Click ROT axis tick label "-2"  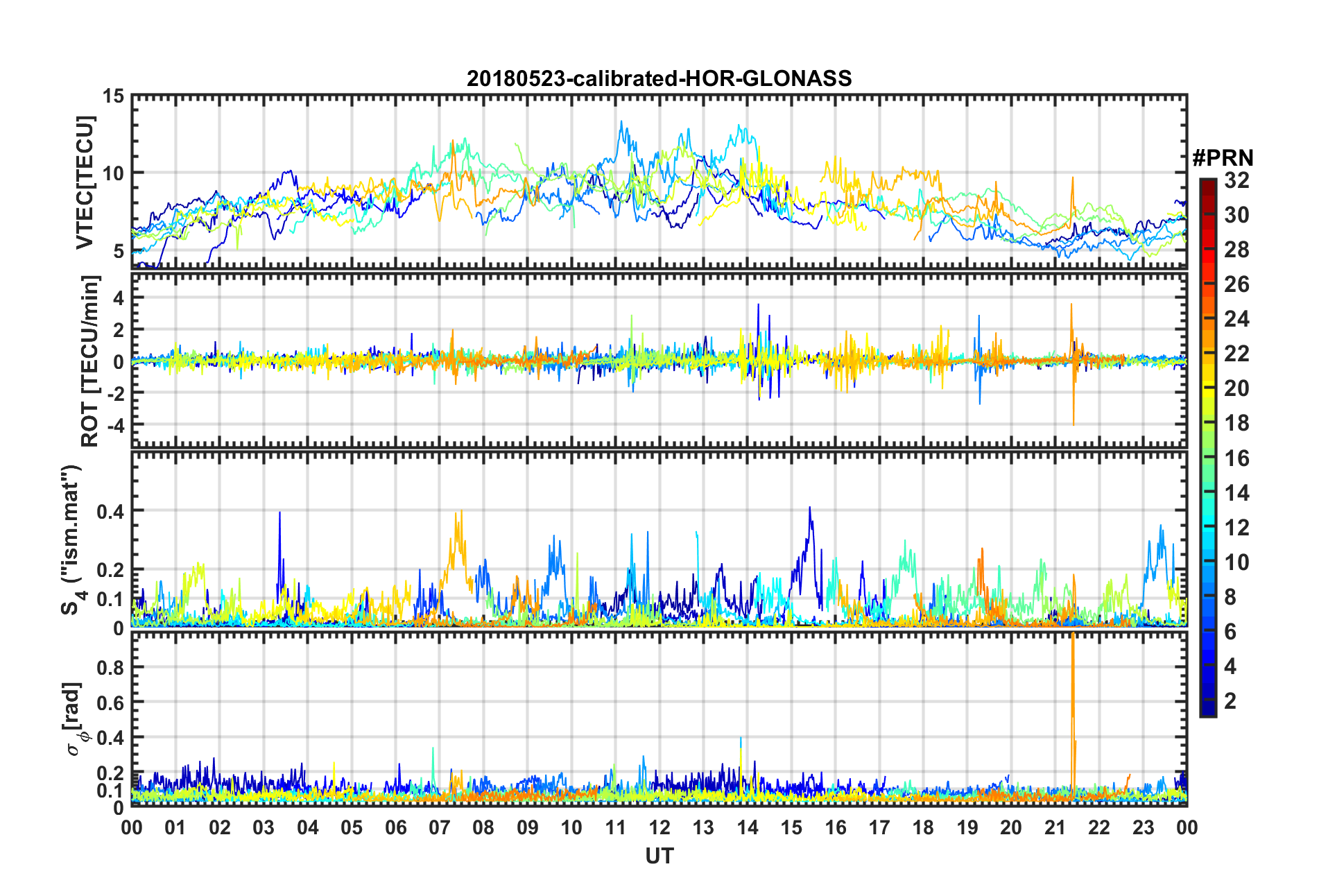tap(114, 393)
